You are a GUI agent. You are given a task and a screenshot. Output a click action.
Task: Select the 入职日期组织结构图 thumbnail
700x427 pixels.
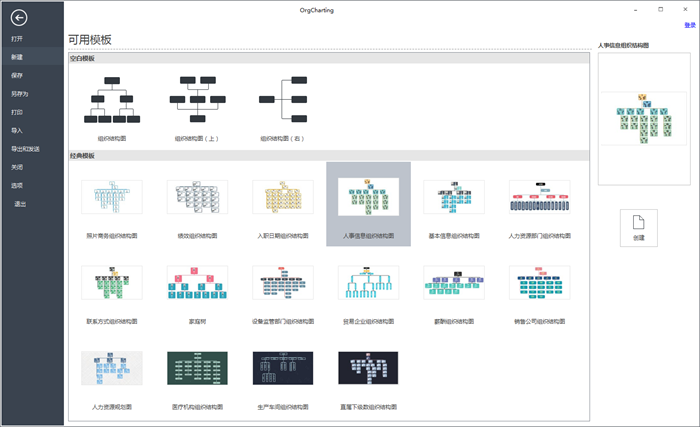coord(283,198)
